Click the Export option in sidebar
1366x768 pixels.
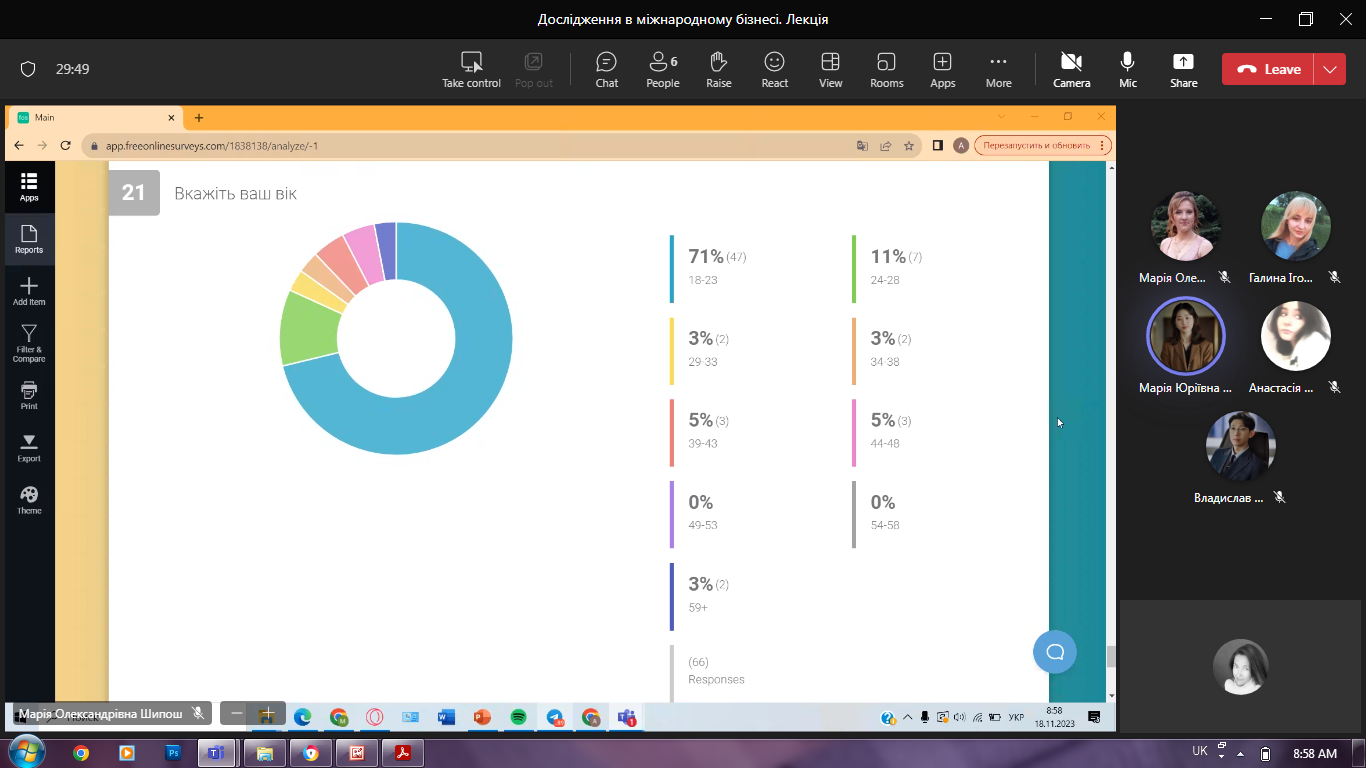[x=29, y=448]
